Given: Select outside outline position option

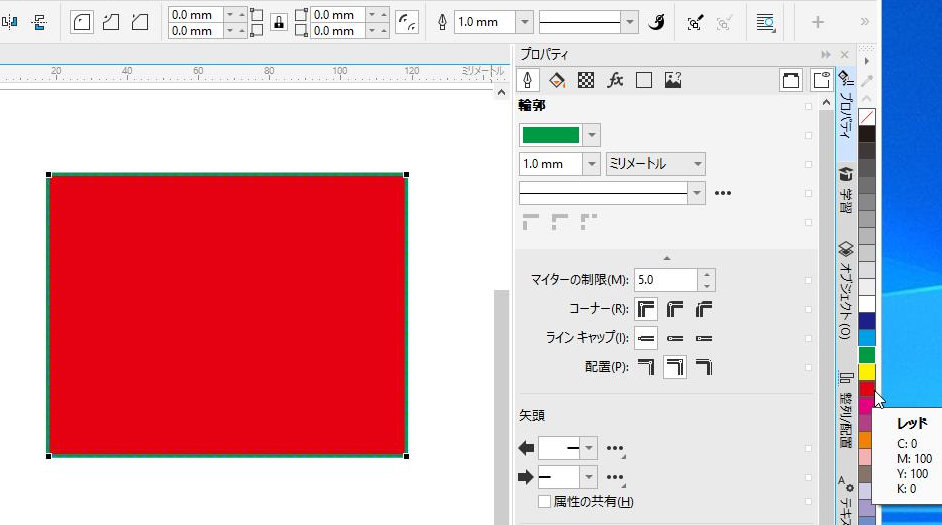Looking at the screenshot, I should point(646,367).
